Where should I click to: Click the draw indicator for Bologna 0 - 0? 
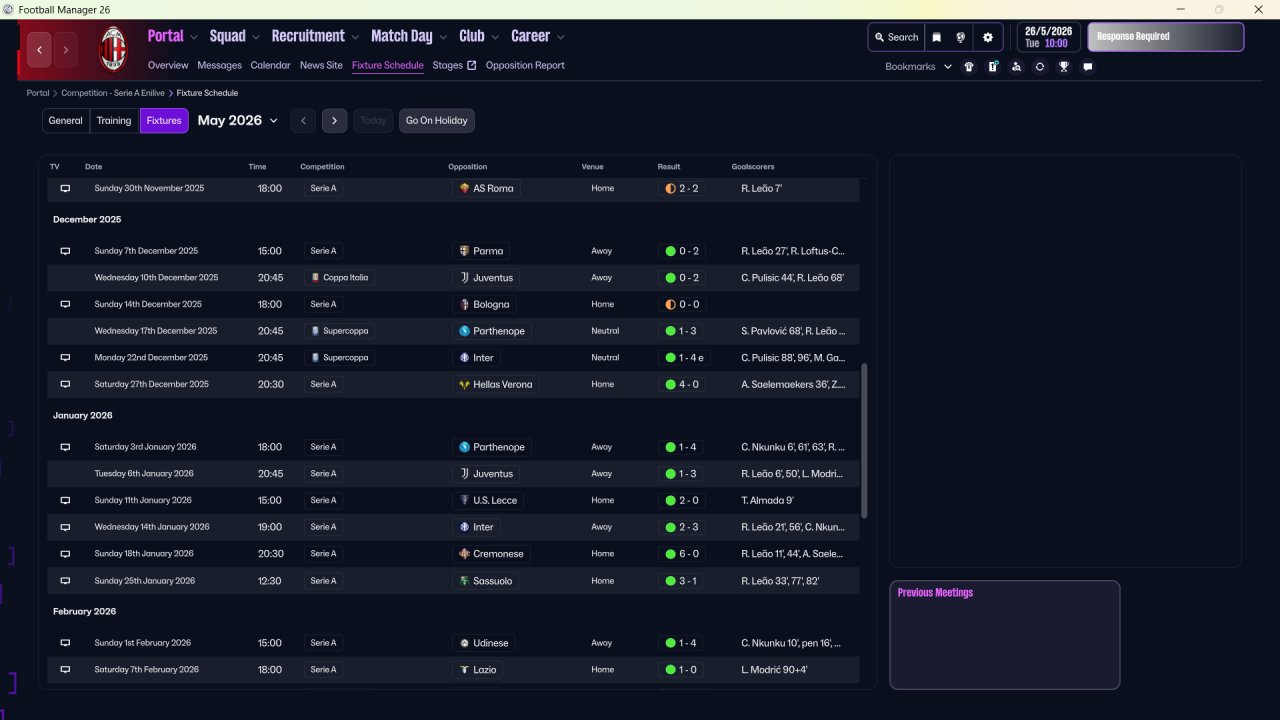(670, 304)
